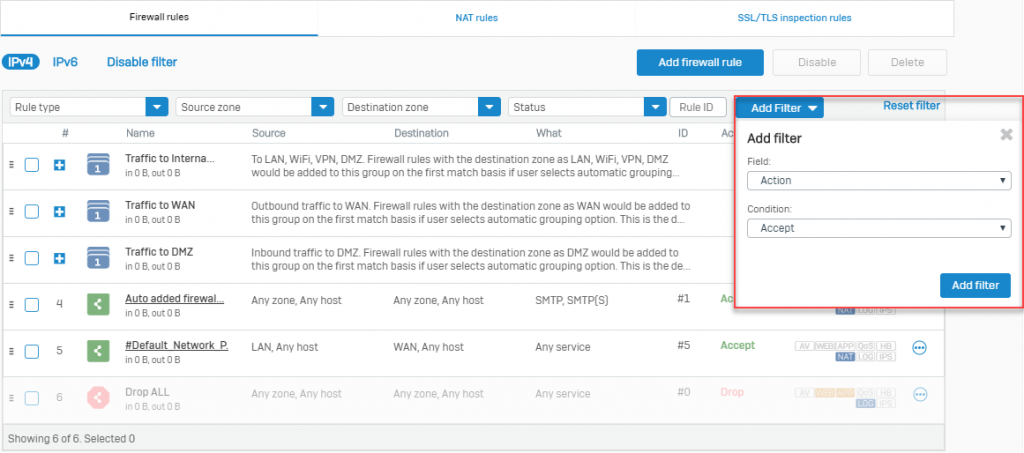
Task: Click HB badge on rule #5
Action: coord(886,346)
